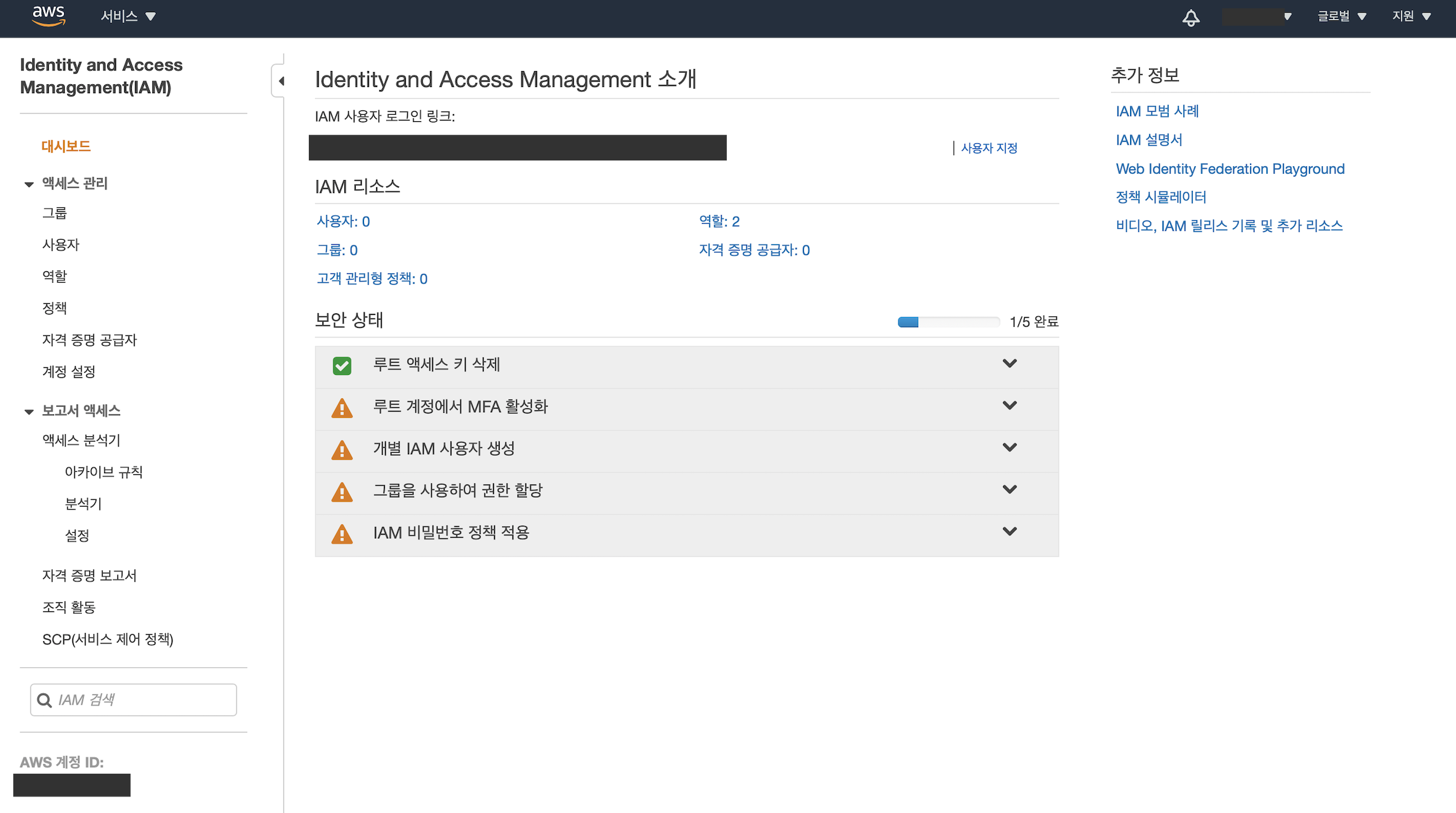Open the 정책 시뮬레이터 link
1456x813 pixels.
coord(1161,197)
